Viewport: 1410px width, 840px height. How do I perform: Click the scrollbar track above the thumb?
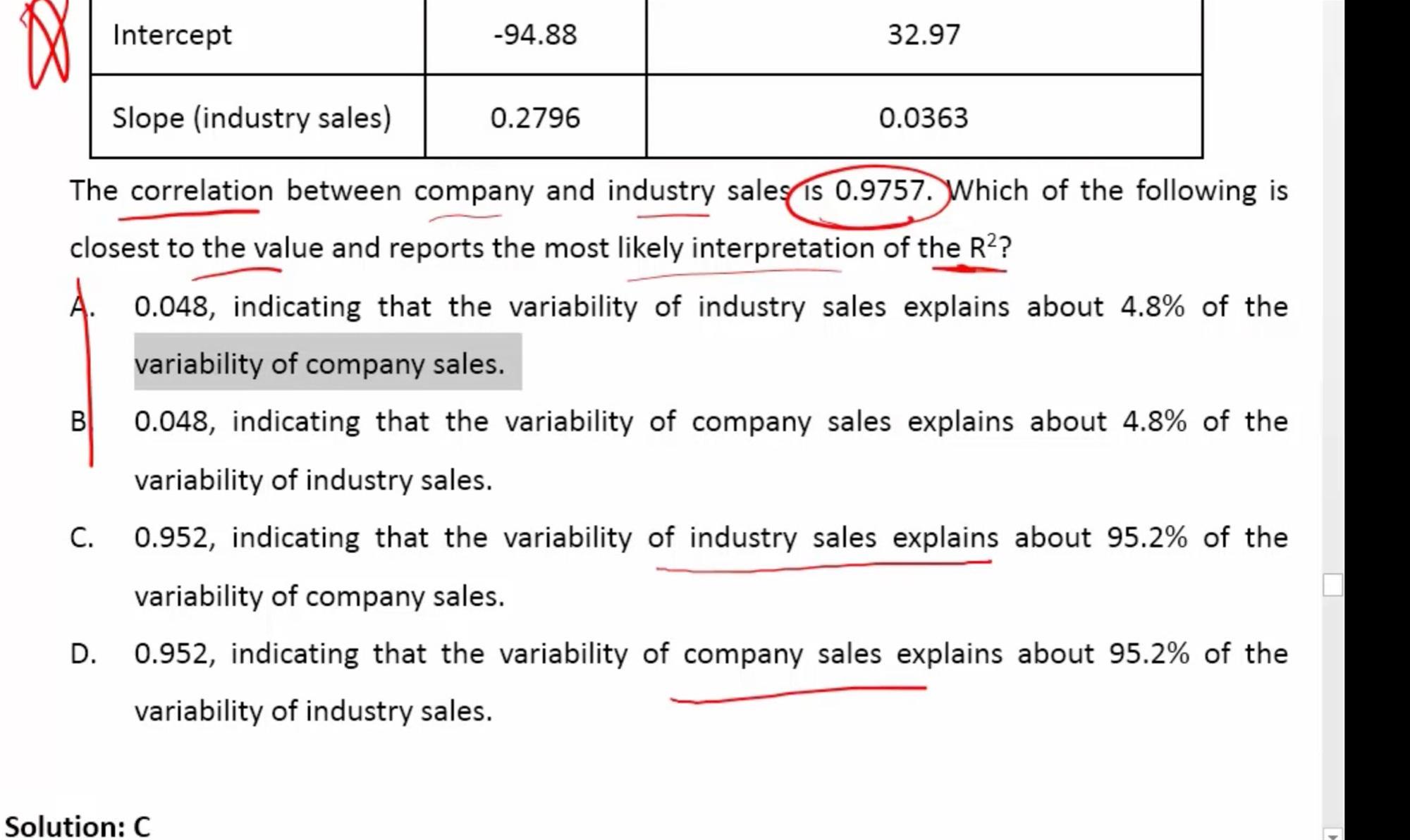point(1332,285)
